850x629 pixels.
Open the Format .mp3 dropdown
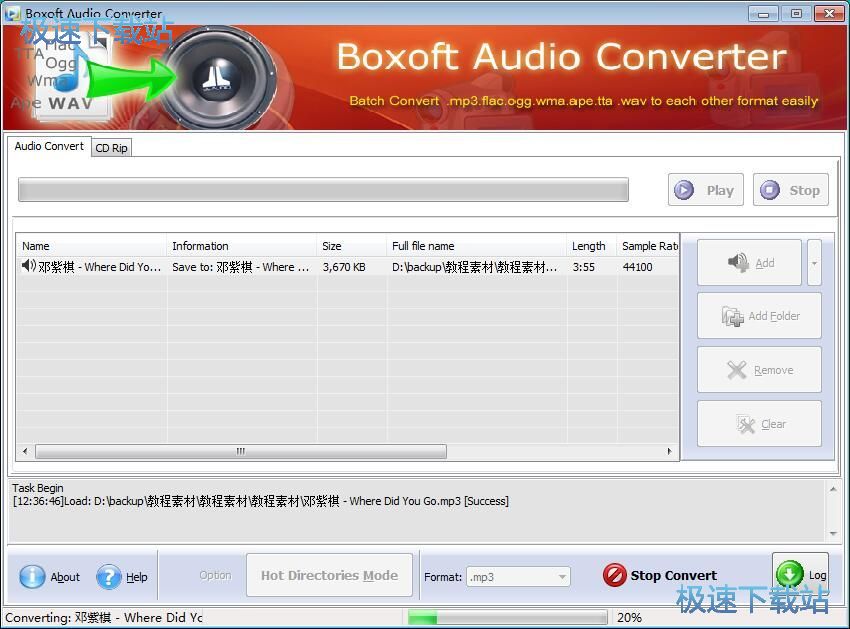pyautogui.click(x=518, y=577)
